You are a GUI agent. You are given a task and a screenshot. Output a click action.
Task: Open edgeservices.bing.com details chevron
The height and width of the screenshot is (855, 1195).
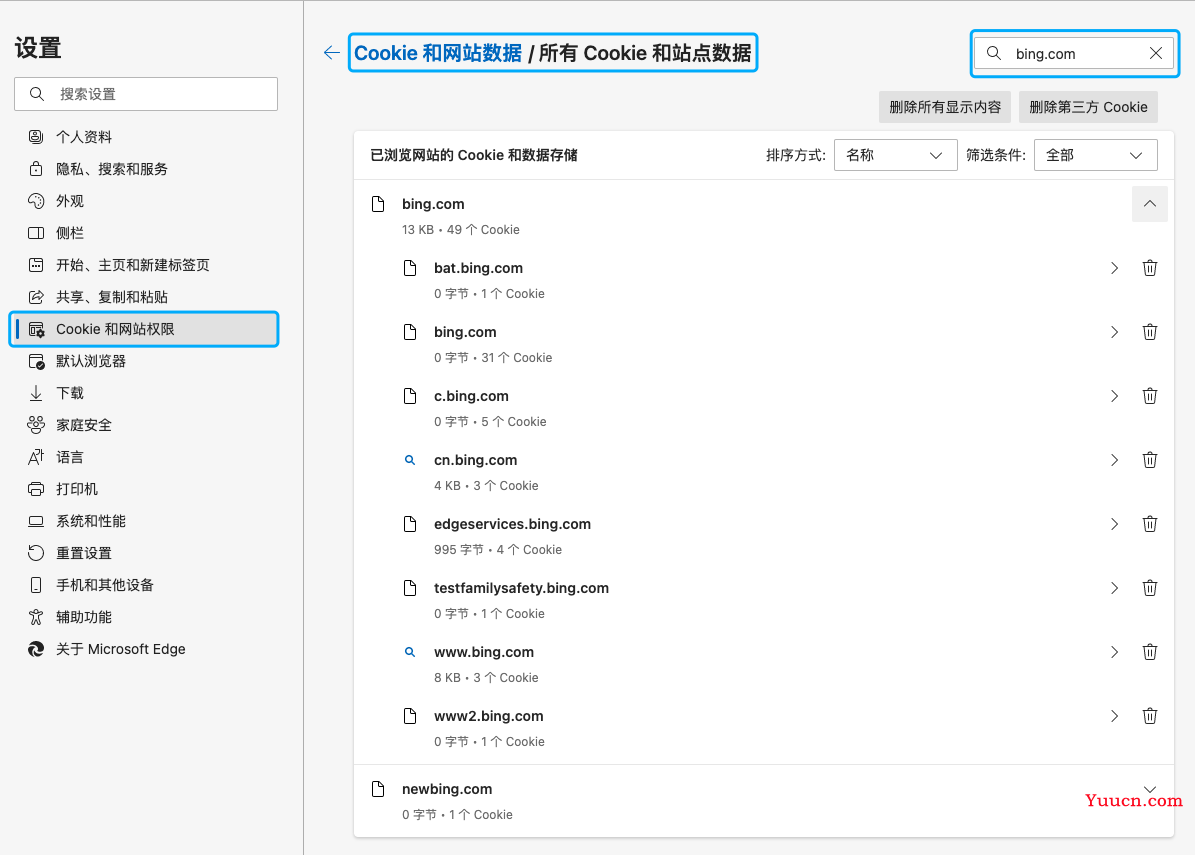[1114, 524]
